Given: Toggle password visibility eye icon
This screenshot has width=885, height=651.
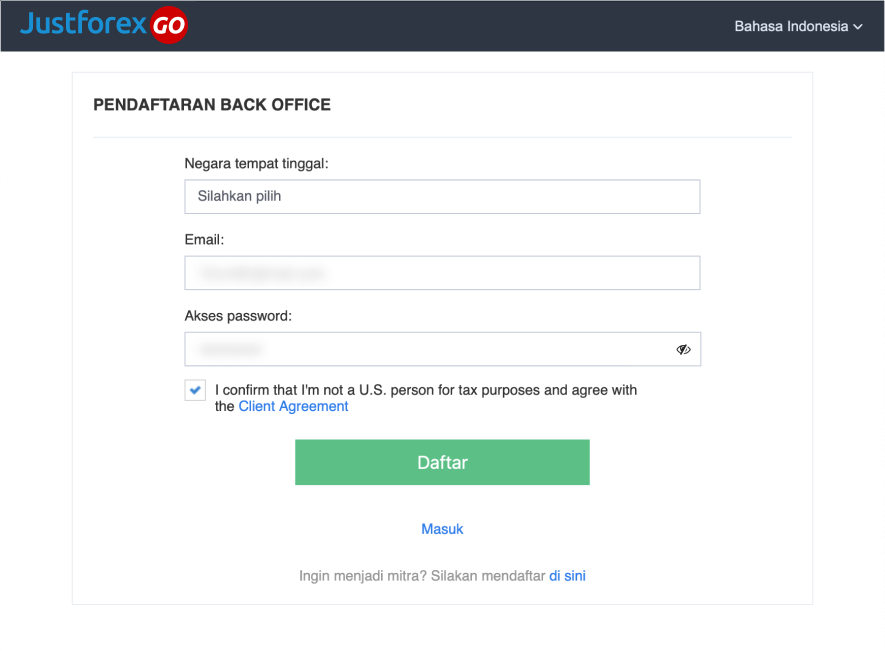Looking at the screenshot, I should 683,349.
